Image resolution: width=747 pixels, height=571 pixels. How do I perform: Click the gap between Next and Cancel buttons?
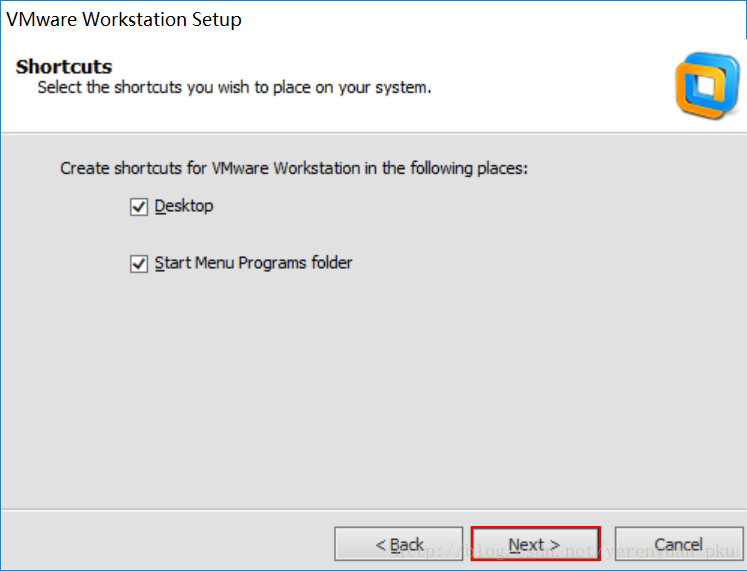(607, 544)
